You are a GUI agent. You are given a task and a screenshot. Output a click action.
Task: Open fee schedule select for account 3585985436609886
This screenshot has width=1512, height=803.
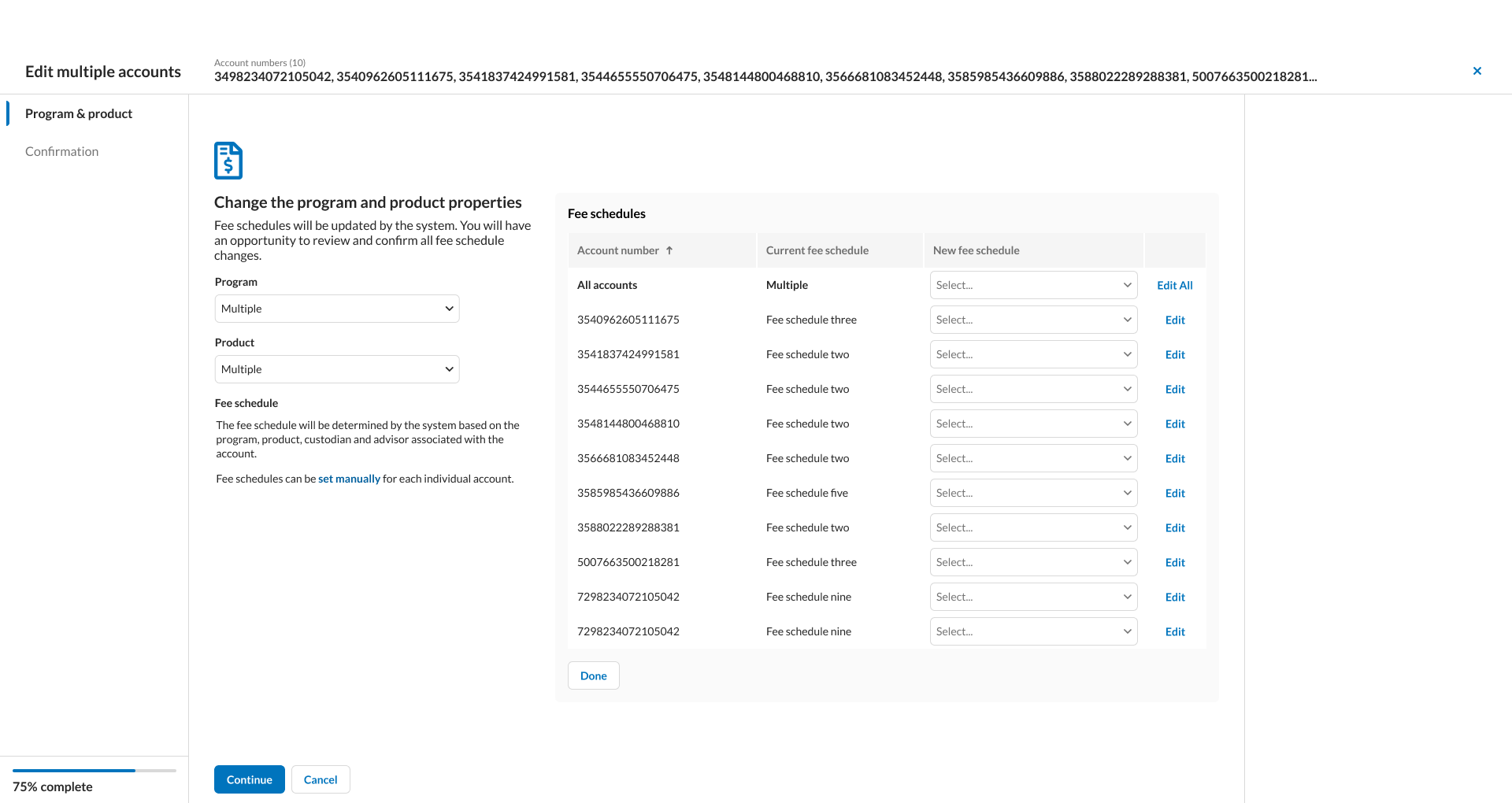click(x=1033, y=493)
